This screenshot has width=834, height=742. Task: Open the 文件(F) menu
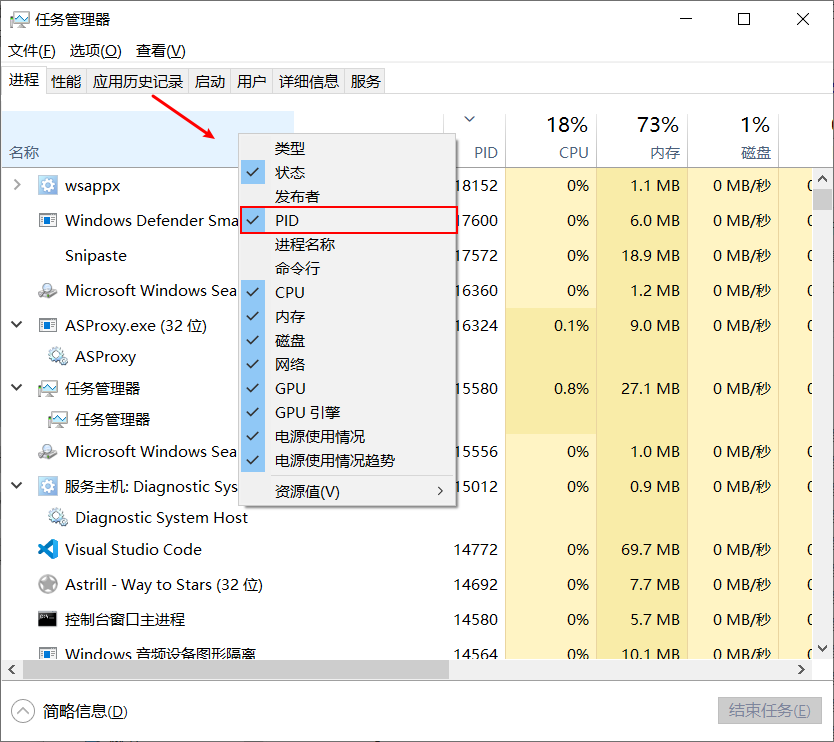[32, 51]
